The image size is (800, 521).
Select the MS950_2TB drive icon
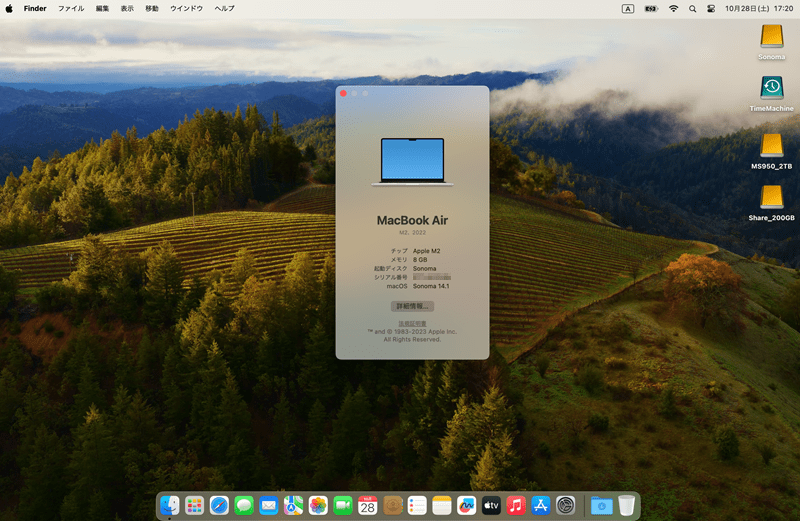point(771,151)
